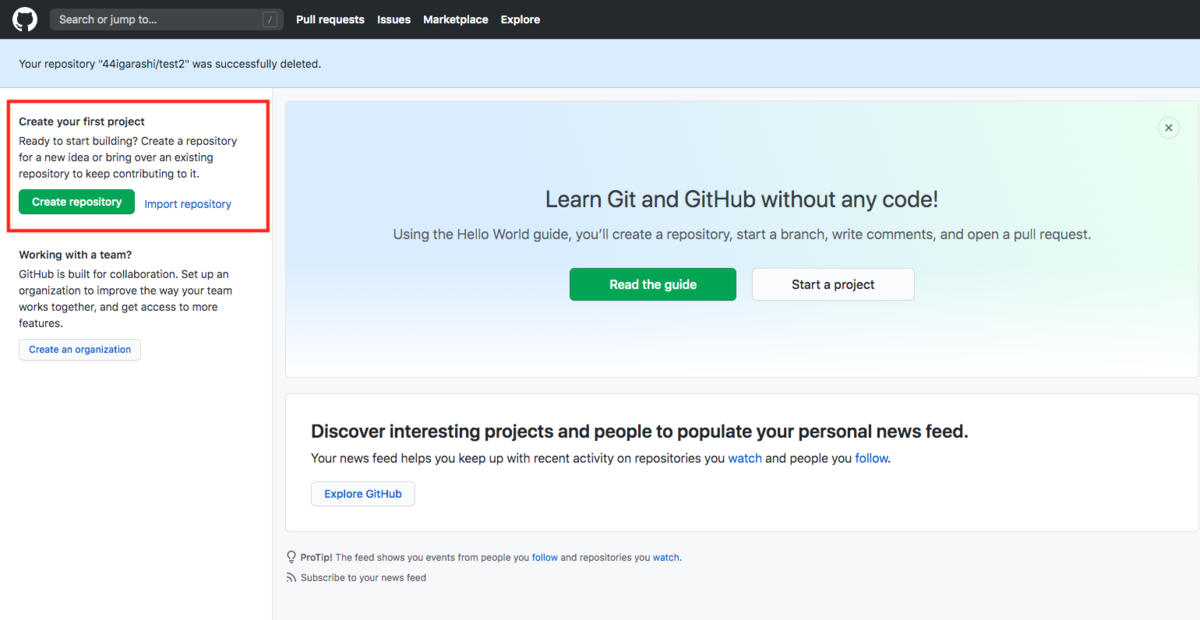Click the 'Create your first project' heading

point(82,122)
